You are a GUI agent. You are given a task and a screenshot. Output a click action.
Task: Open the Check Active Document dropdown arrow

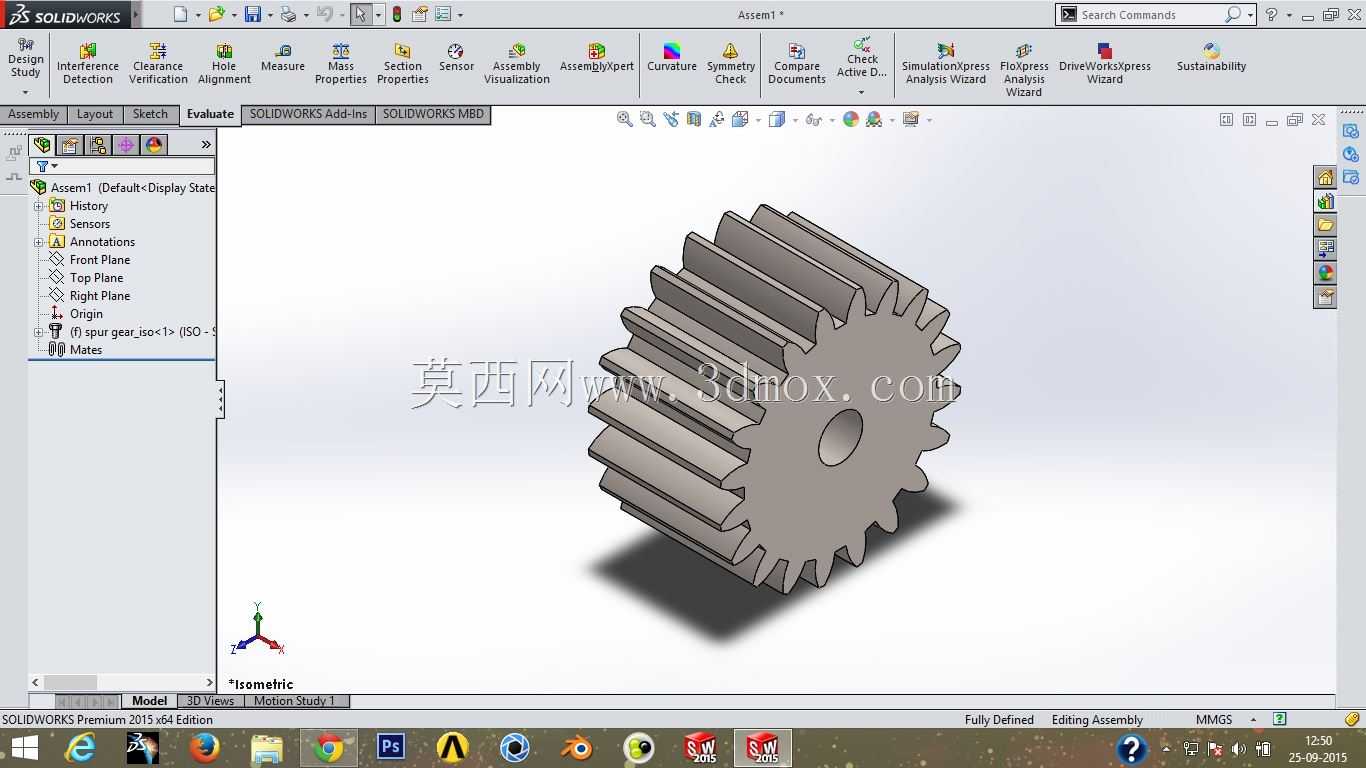[x=861, y=93]
